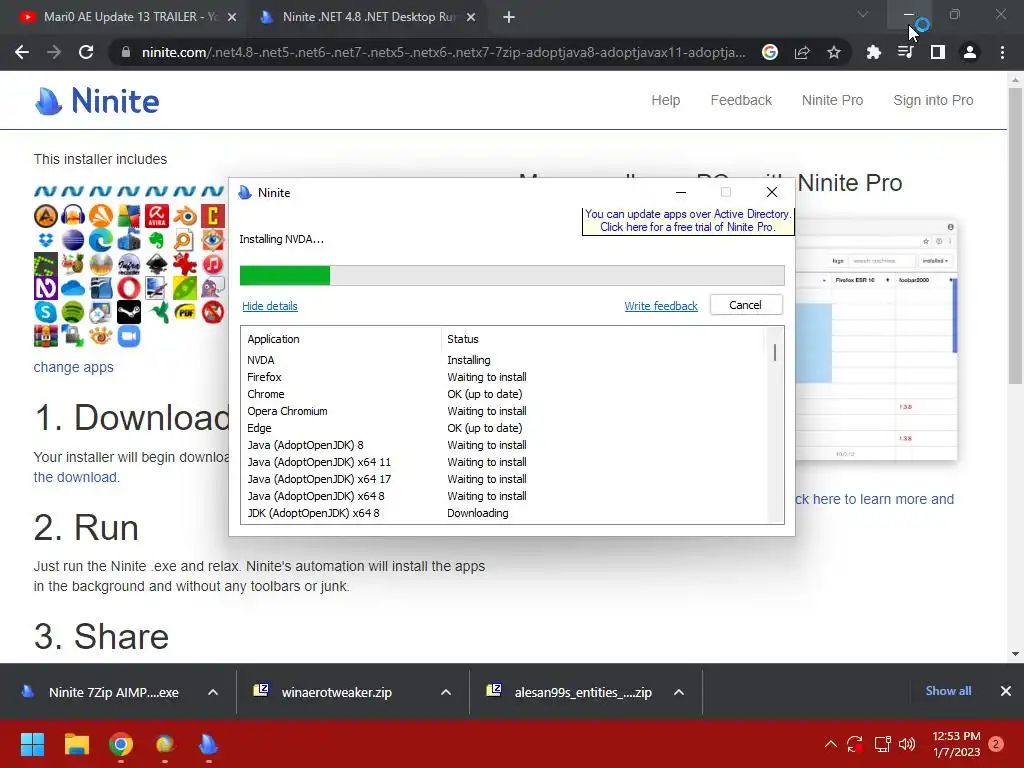Viewport: 1024px width, 768px height.
Task: Bookmark this page with star icon
Action: pos(834,52)
